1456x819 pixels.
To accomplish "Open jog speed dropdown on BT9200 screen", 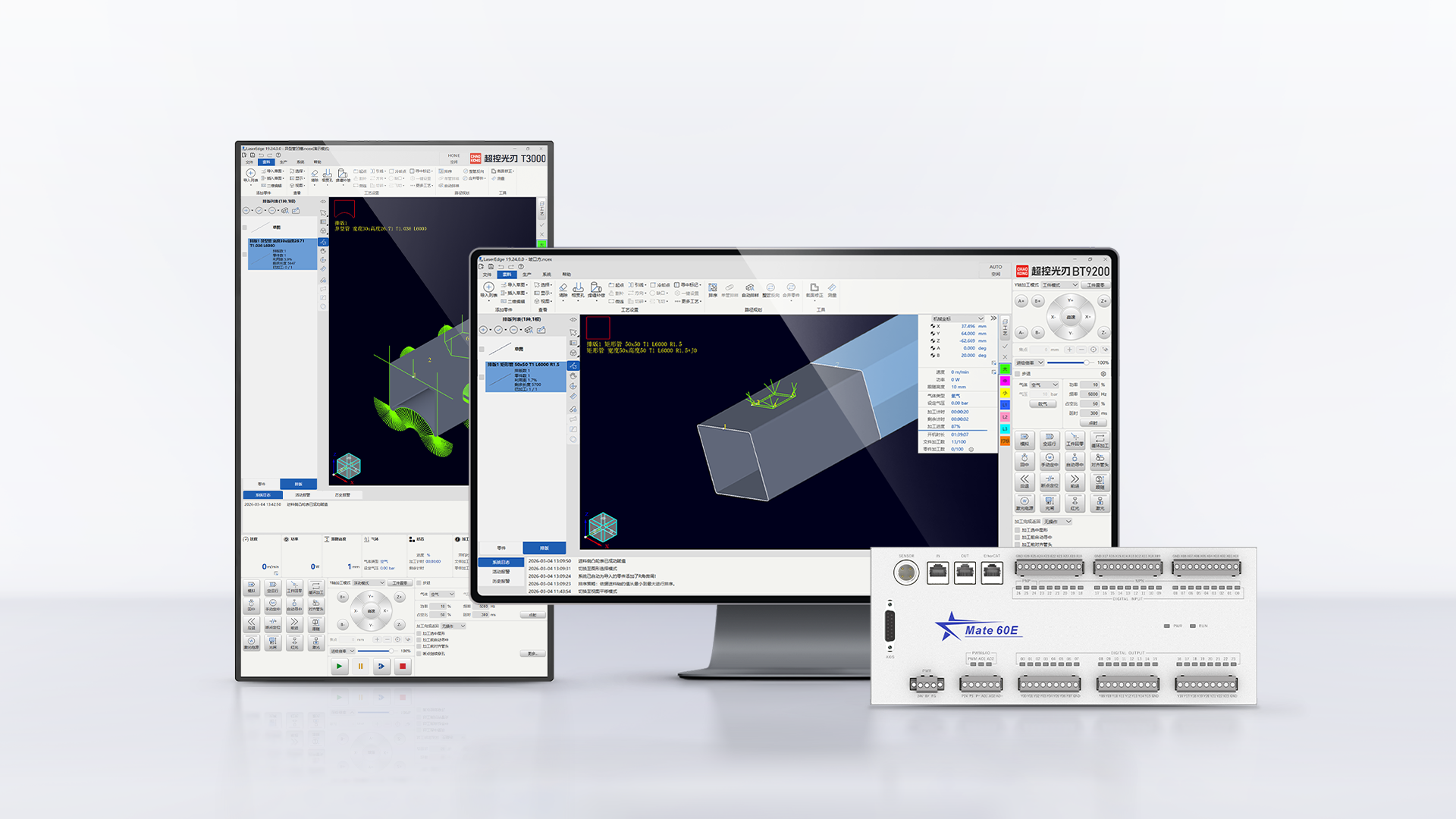I will point(1030,362).
